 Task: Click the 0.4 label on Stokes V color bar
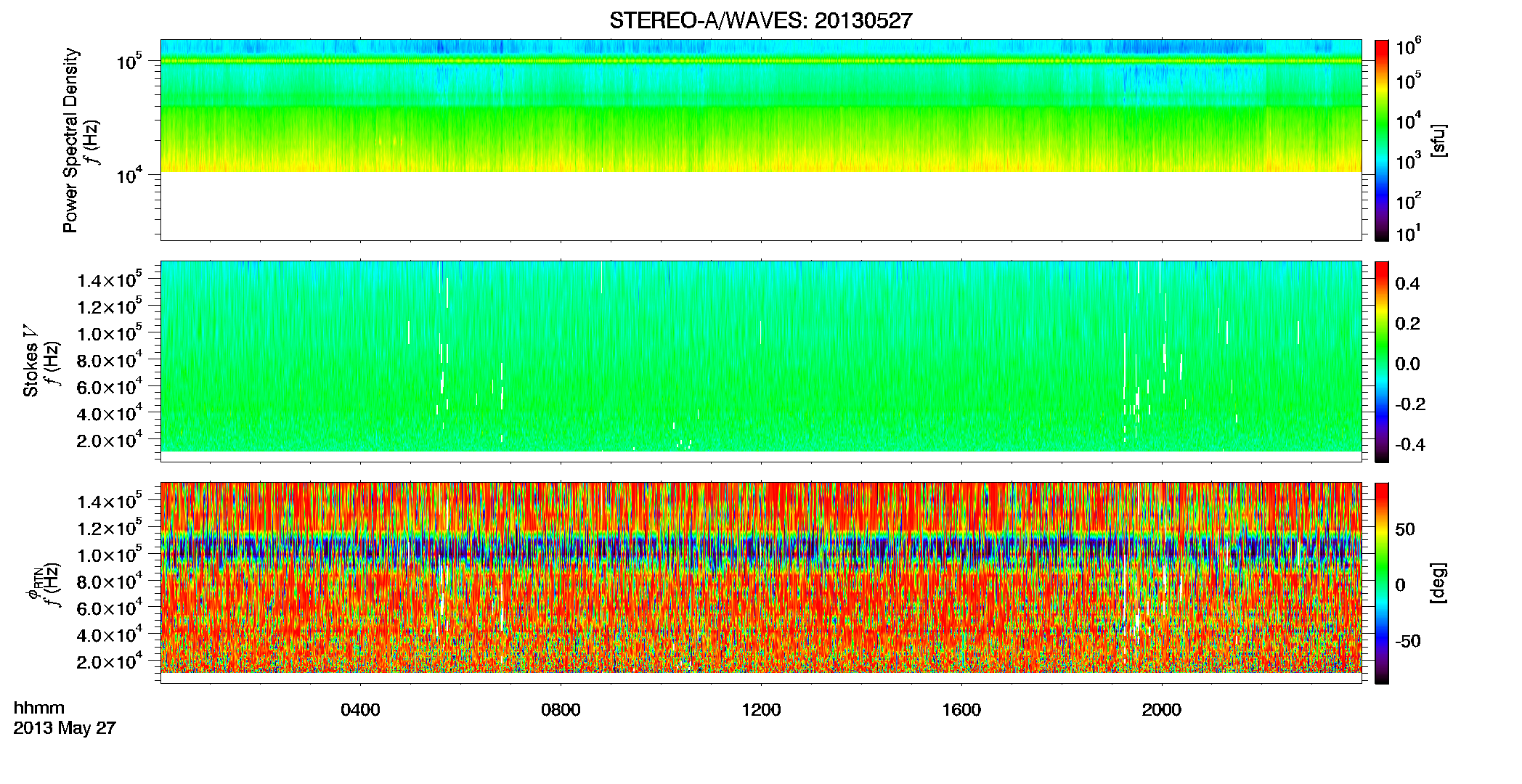(1407, 284)
